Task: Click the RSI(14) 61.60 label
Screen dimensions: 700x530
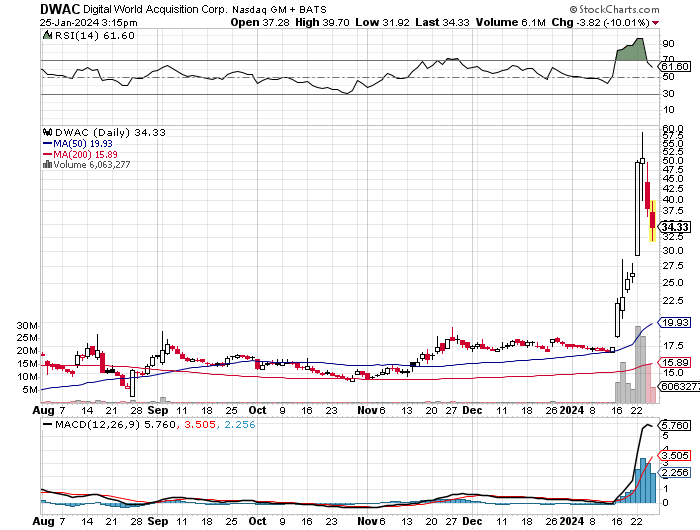Action: tap(95, 36)
